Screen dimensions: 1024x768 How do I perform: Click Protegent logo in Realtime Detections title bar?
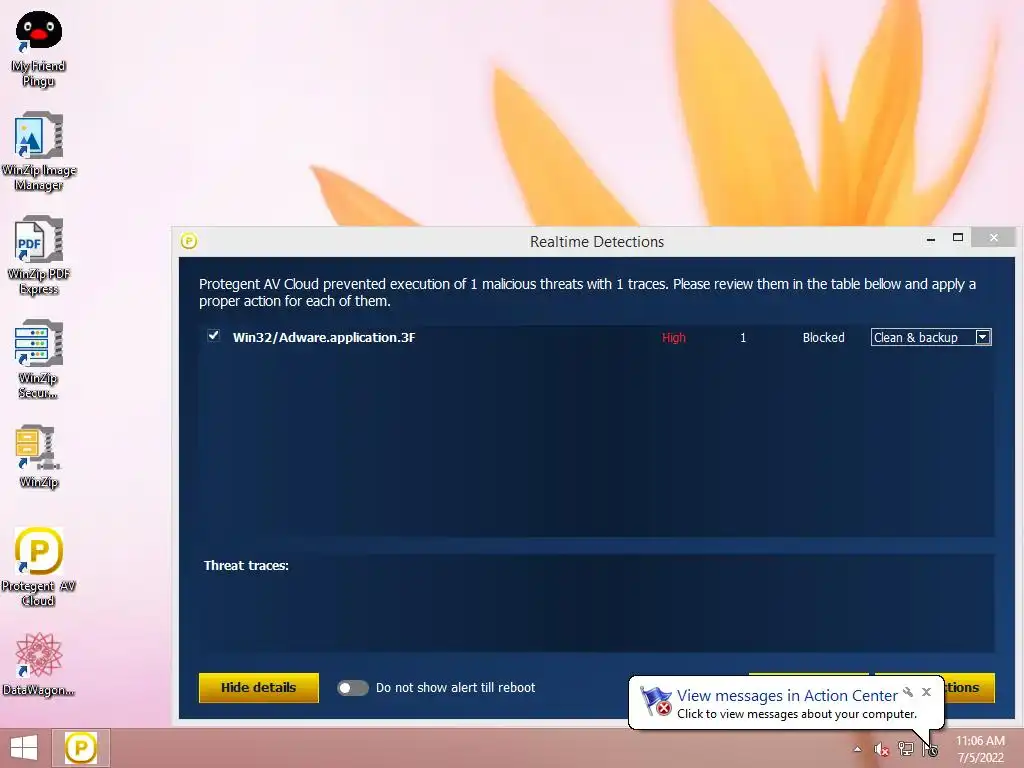tap(189, 241)
